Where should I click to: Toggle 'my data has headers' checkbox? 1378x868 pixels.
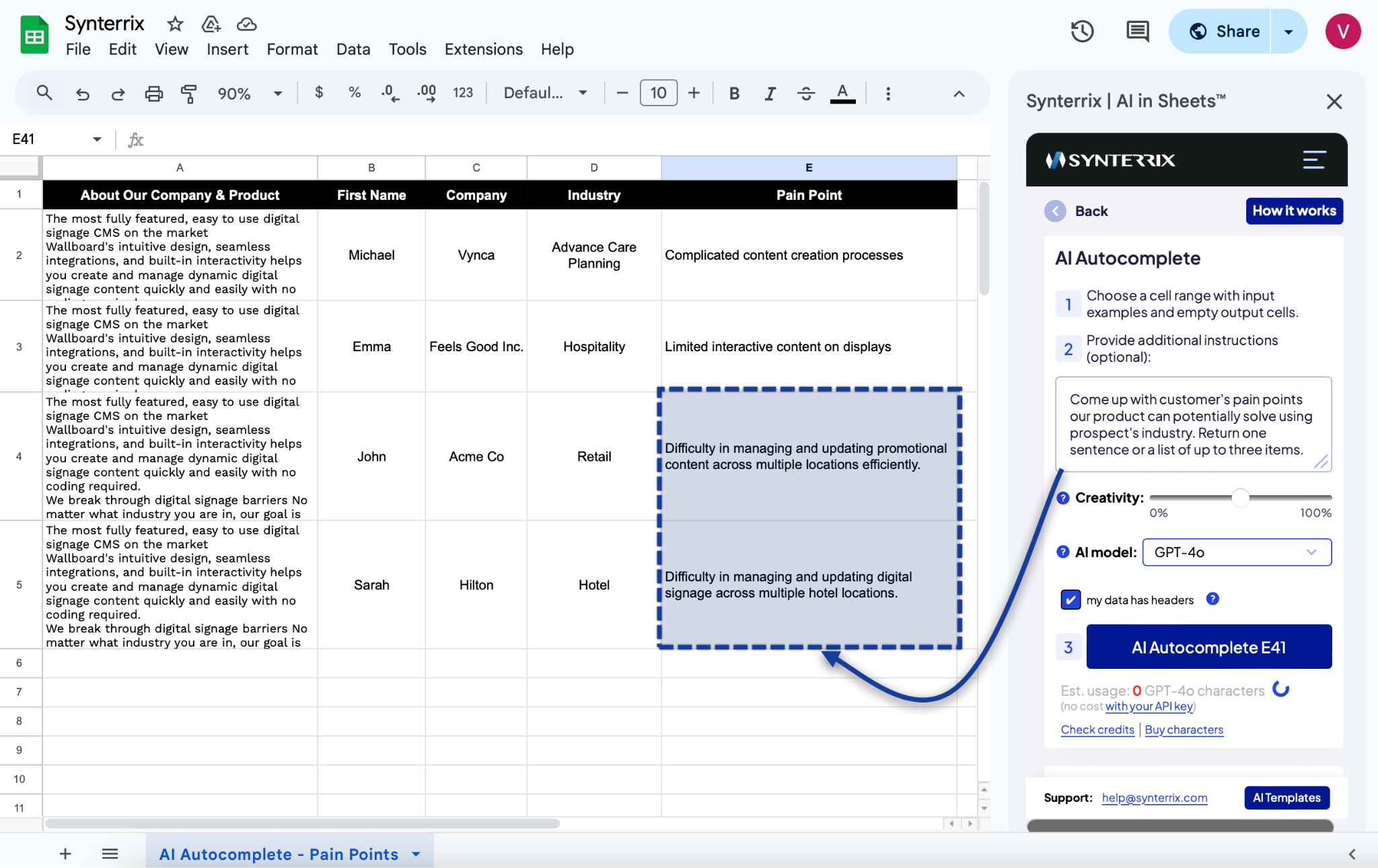point(1071,600)
